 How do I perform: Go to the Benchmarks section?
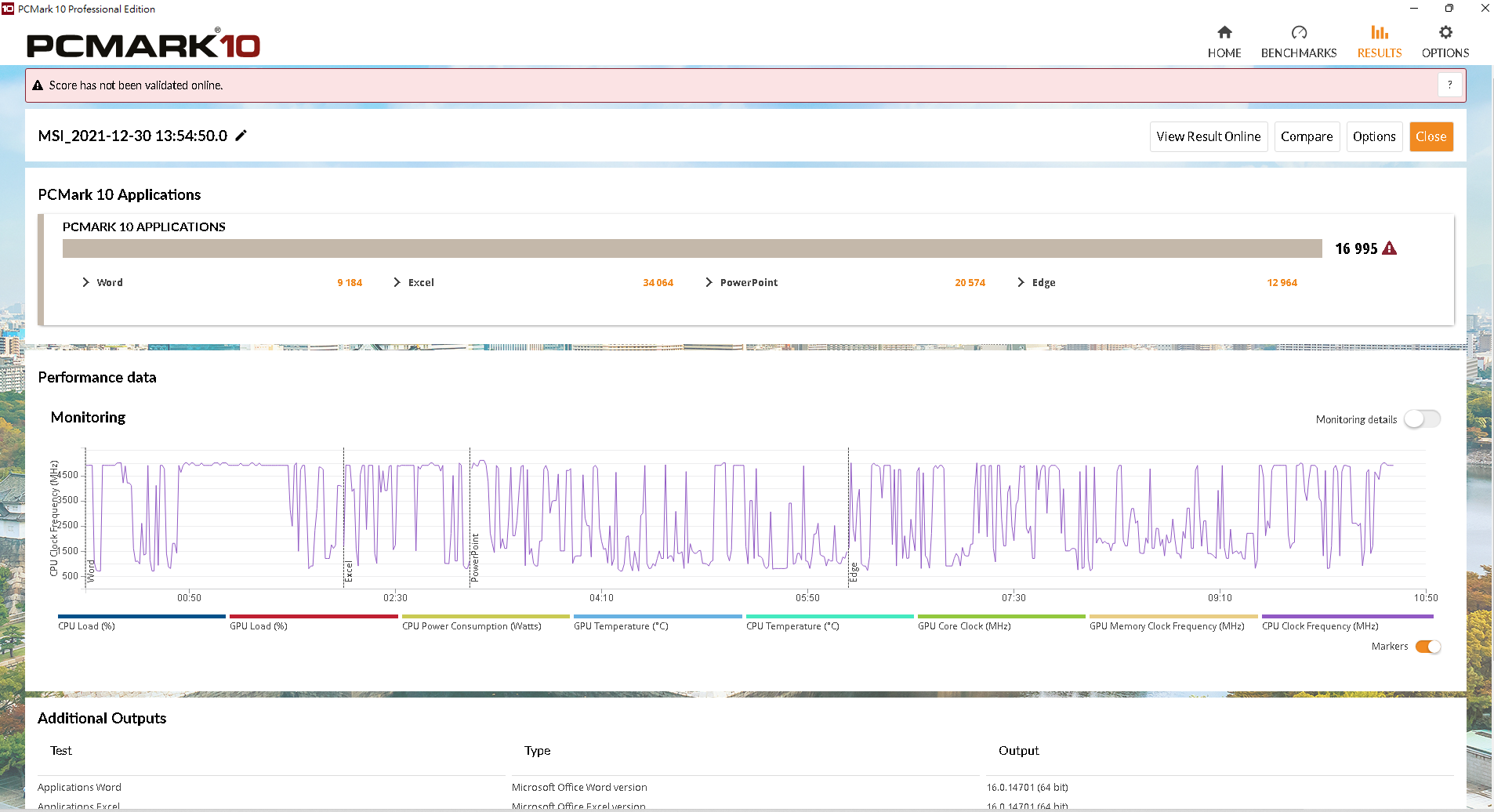coord(1299,42)
